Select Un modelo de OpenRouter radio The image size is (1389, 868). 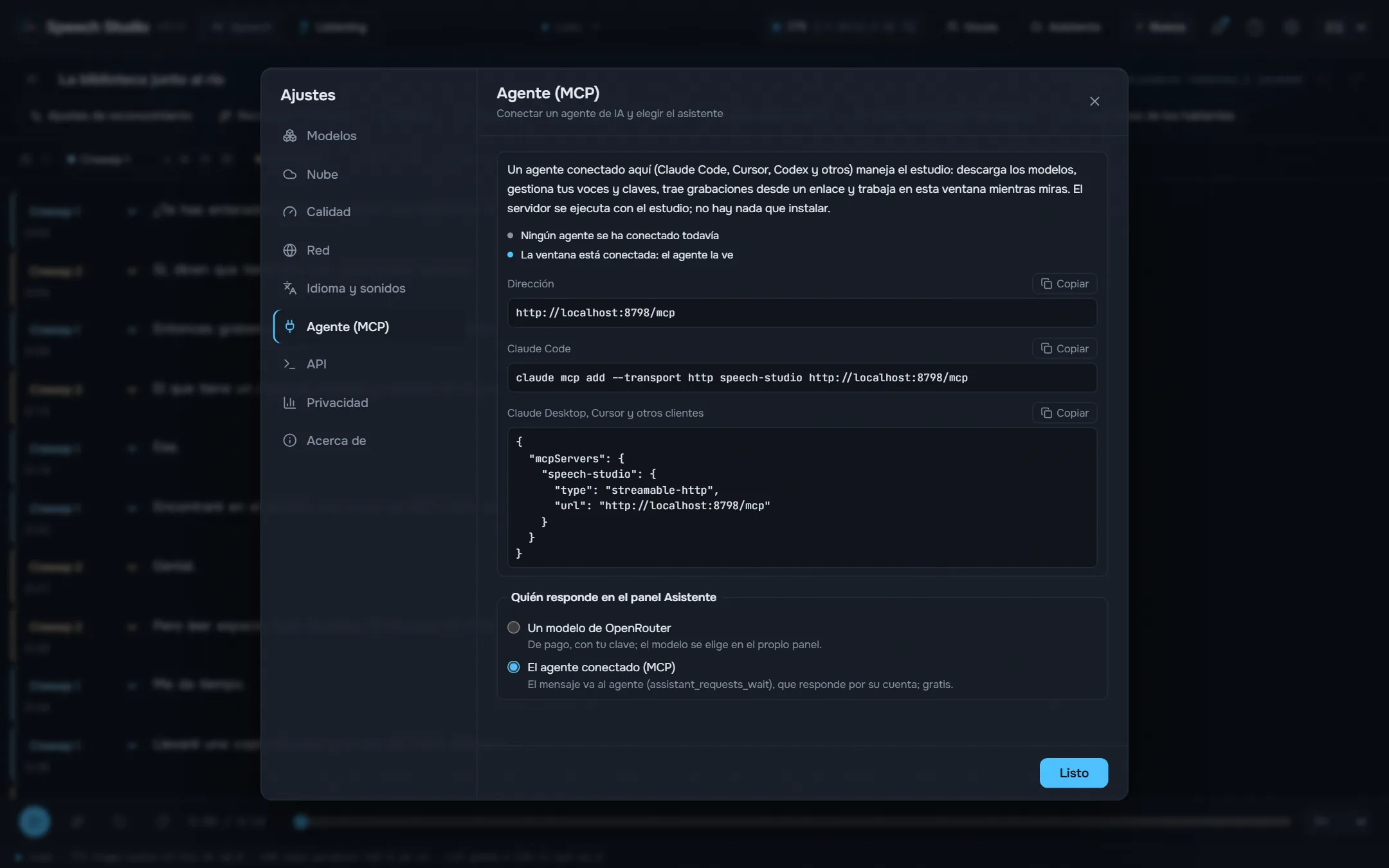(513, 628)
